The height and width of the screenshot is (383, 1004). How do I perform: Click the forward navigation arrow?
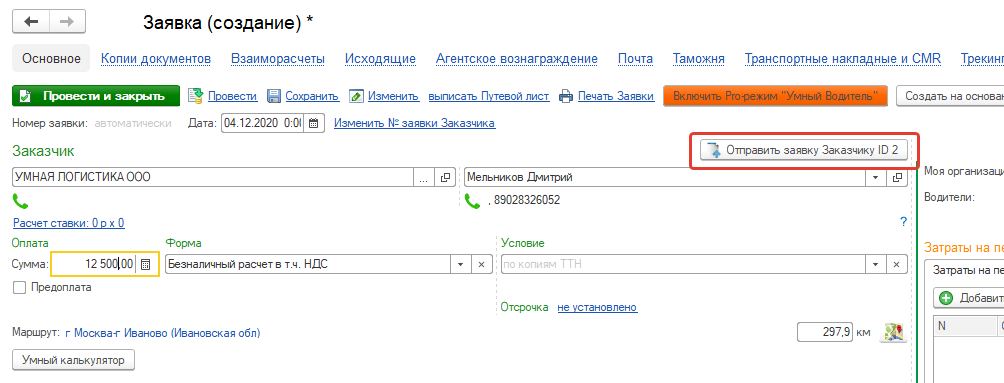(x=67, y=22)
